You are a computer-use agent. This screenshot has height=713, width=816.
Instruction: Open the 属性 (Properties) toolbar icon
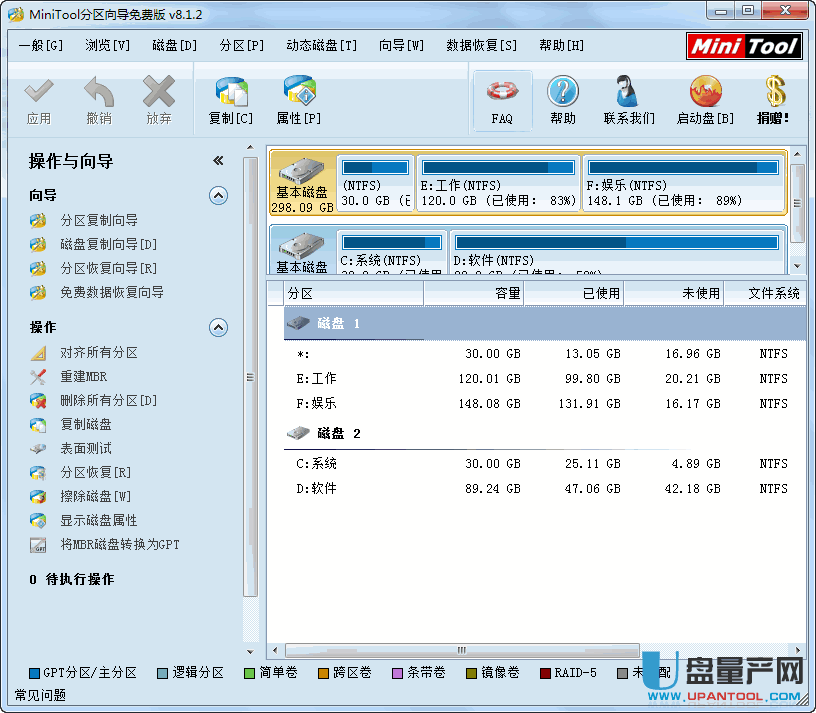click(298, 100)
